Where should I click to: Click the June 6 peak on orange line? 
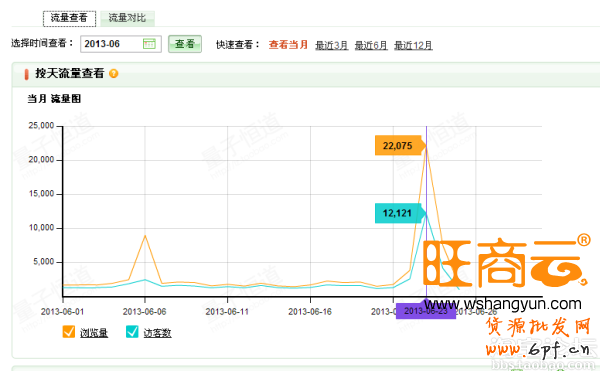click(x=145, y=236)
